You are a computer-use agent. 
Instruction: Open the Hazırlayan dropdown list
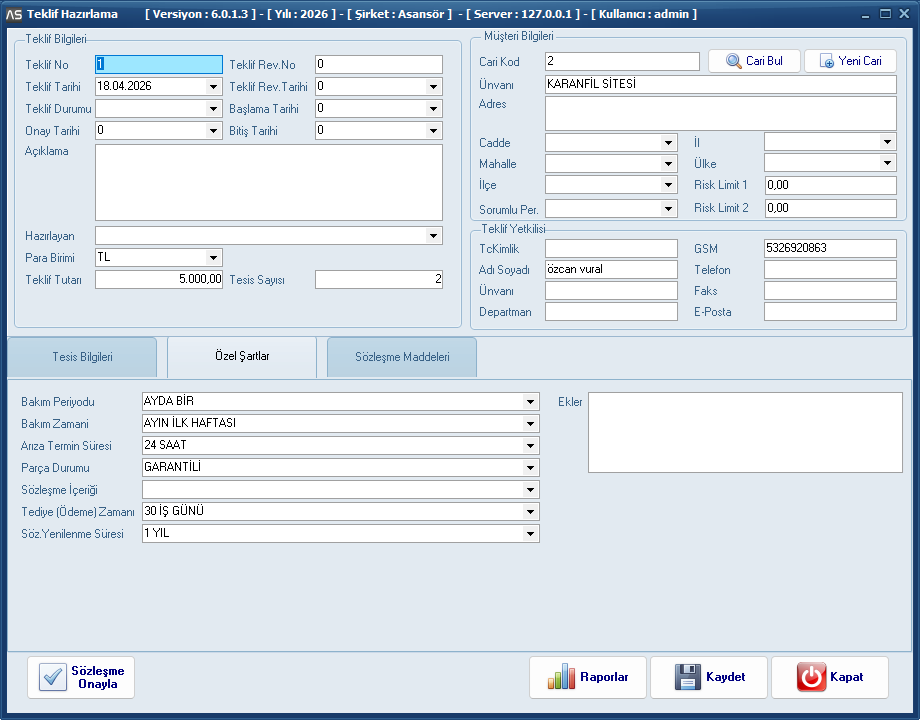(x=433, y=236)
